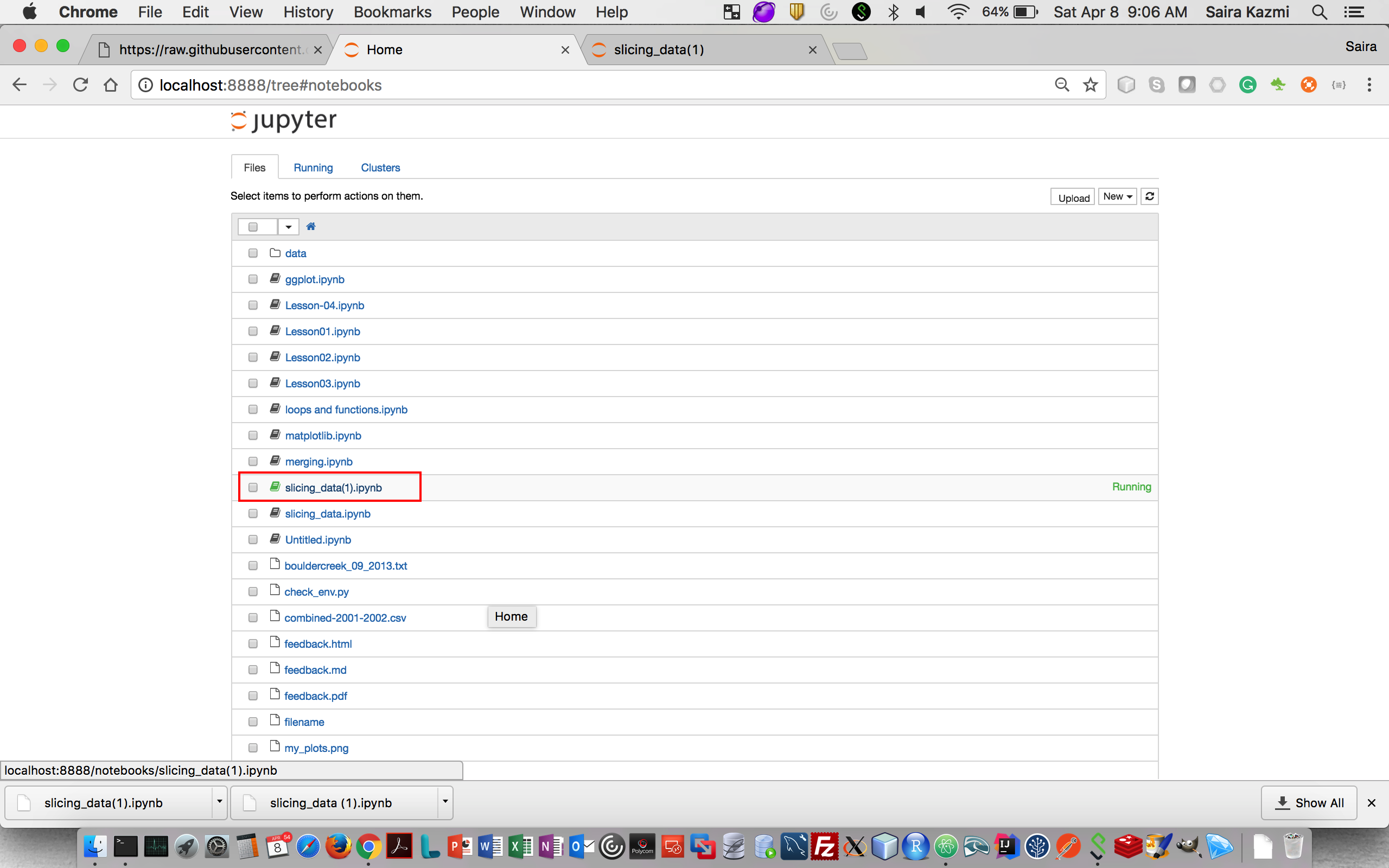Refresh the notebook list with refresh icon
Image resolution: width=1389 pixels, height=868 pixels.
(x=1149, y=196)
